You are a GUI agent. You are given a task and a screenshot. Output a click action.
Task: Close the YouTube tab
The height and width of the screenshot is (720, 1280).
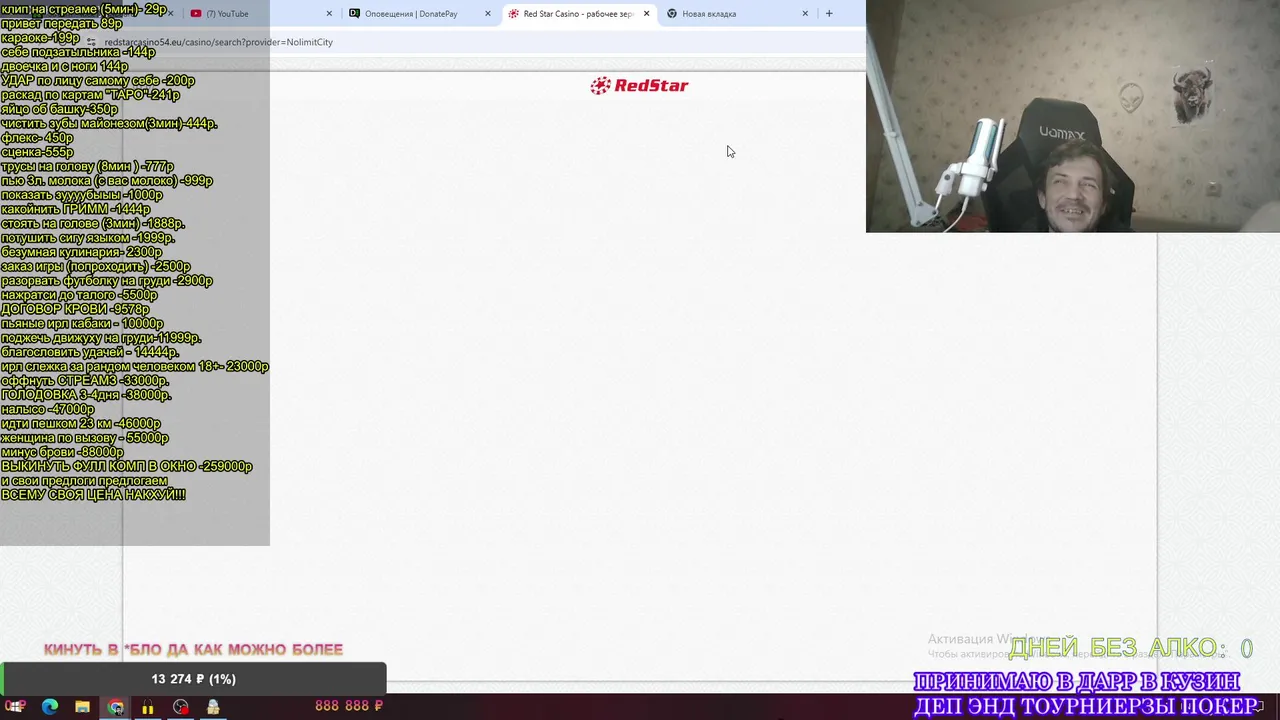(329, 14)
